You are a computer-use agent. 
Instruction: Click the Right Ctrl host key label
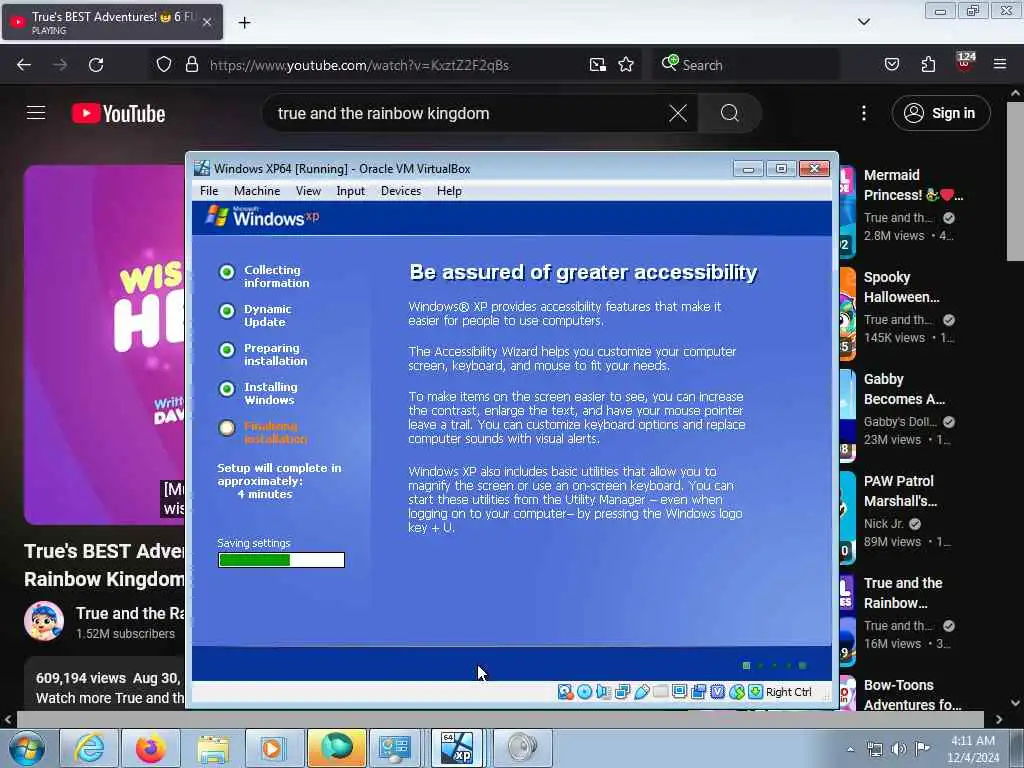point(788,692)
